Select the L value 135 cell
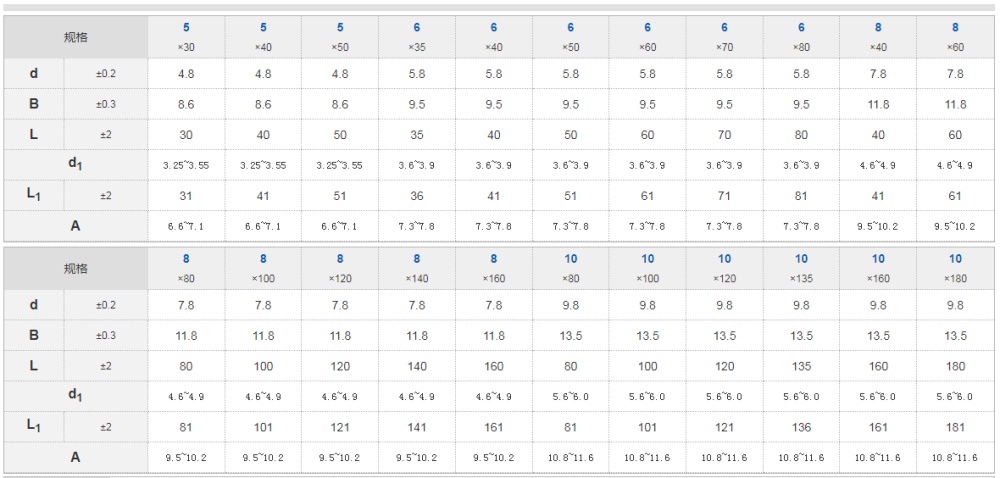This screenshot has width=1000, height=478. point(801,366)
